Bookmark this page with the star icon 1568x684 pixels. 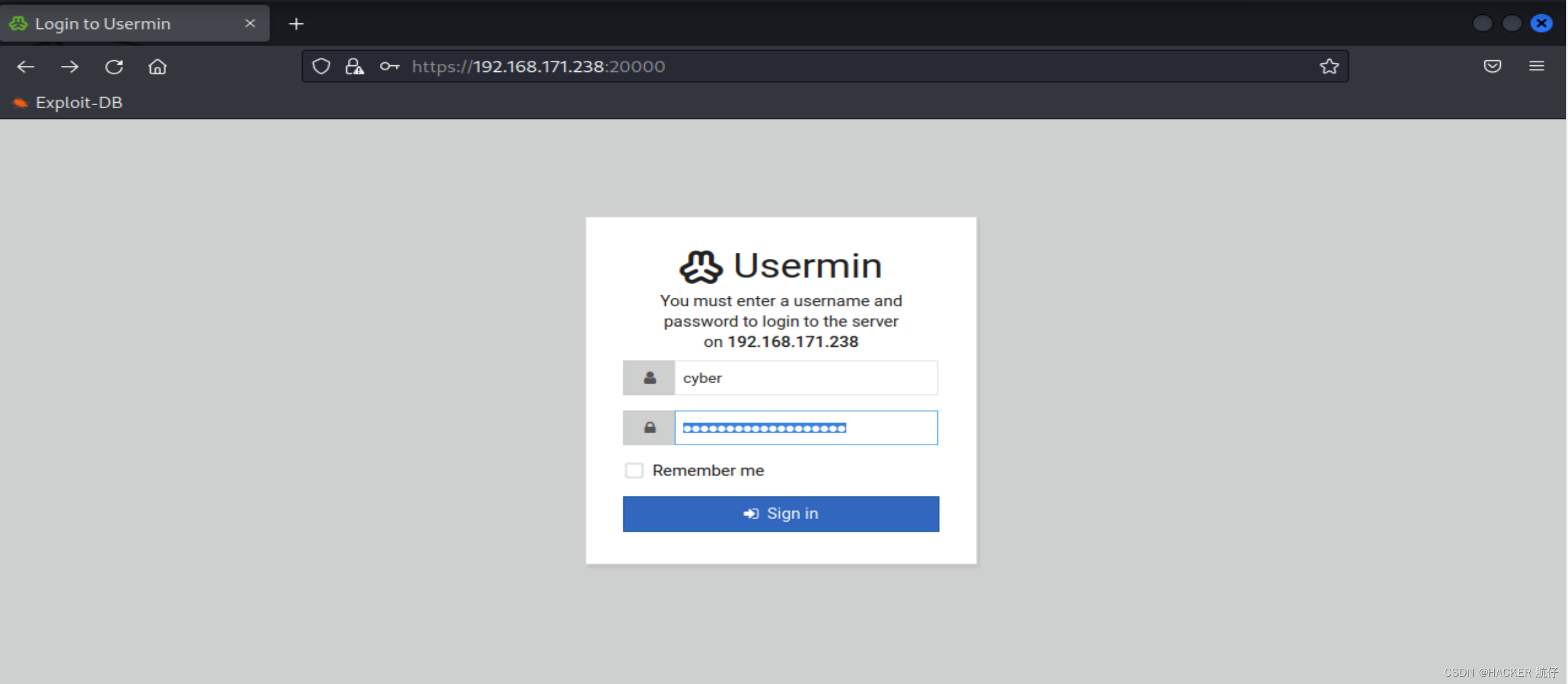click(1329, 66)
